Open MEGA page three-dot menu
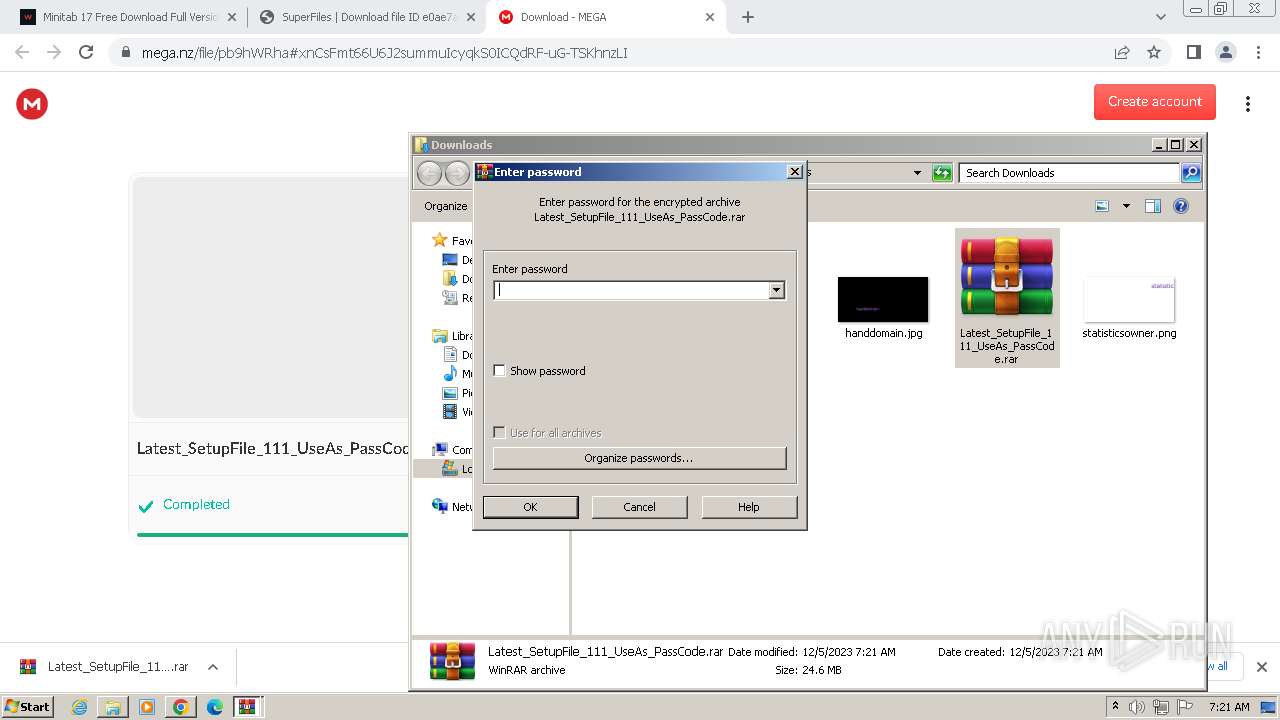 (1247, 104)
